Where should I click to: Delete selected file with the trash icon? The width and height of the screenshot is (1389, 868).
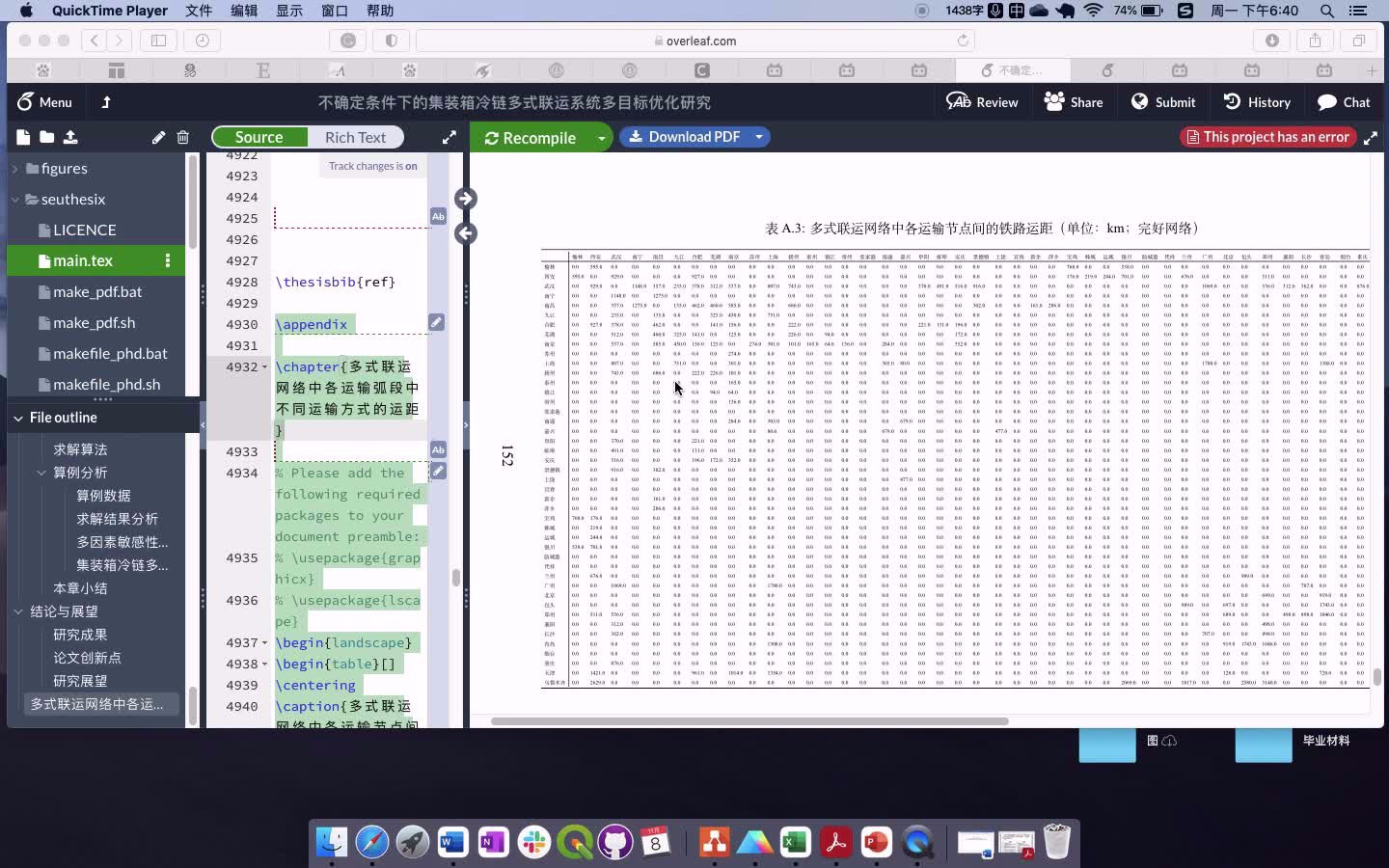(183, 138)
